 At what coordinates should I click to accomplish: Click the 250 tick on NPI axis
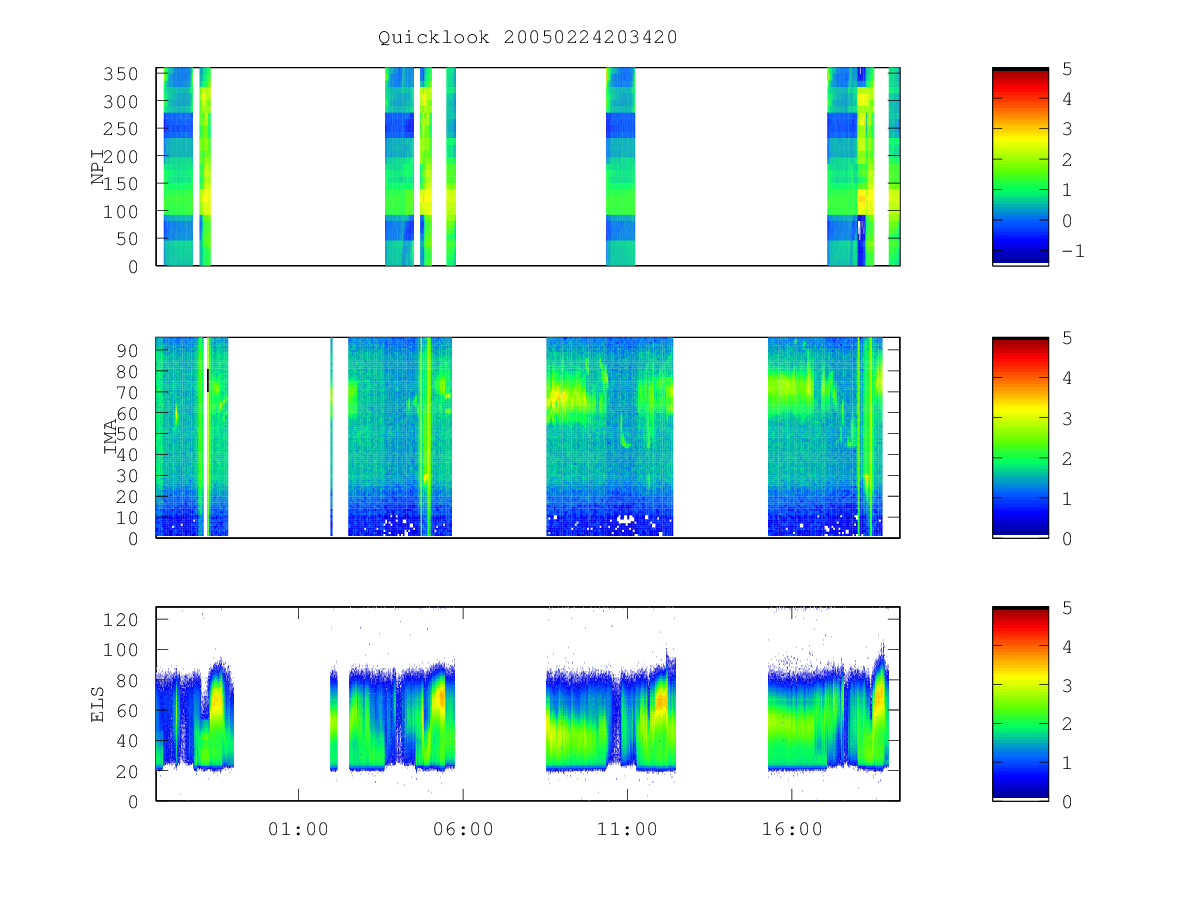(x=122, y=129)
